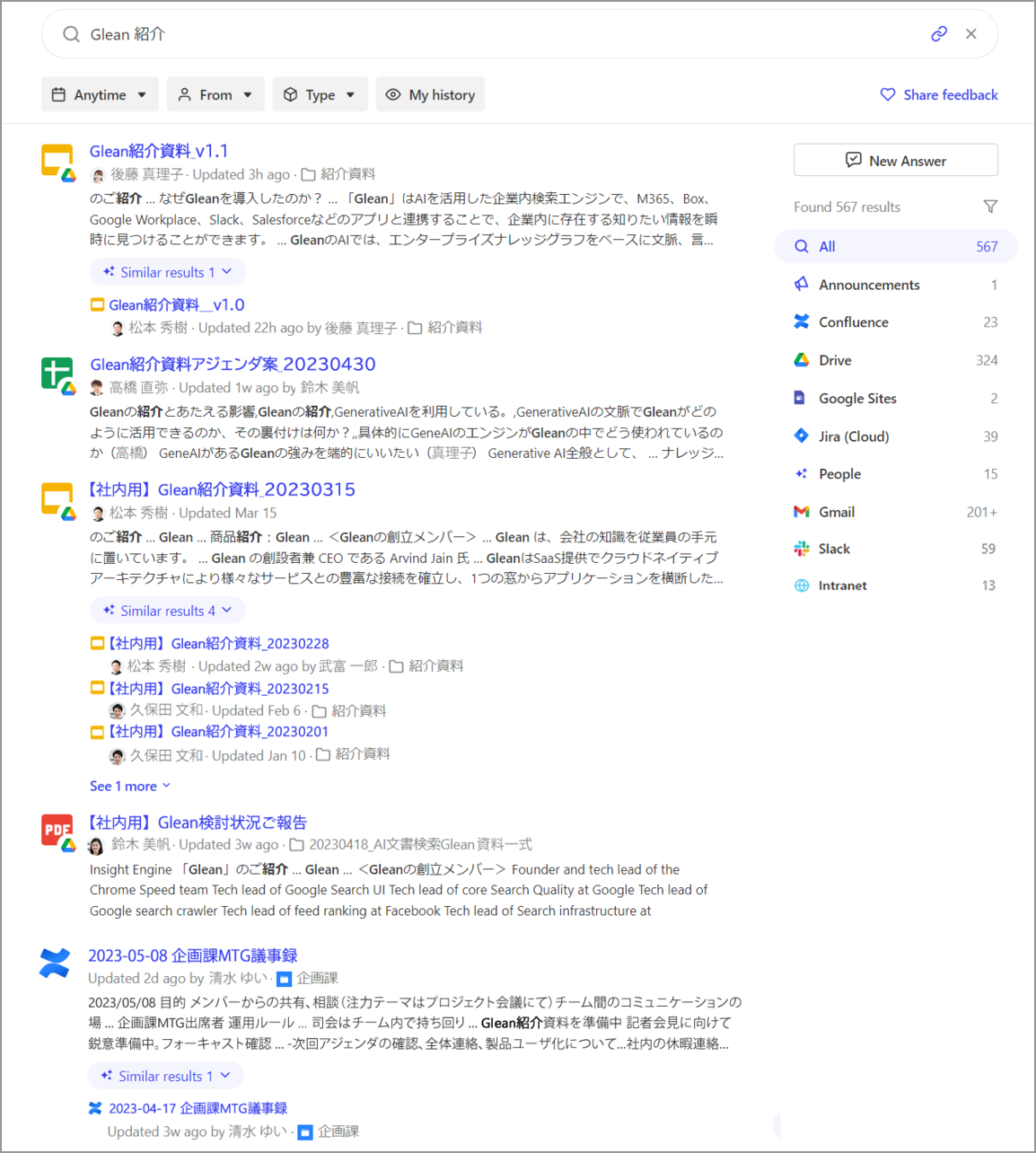Open the From person dropdown
The width and height of the screenshot is (1036, 1153).
click(215, 94)
